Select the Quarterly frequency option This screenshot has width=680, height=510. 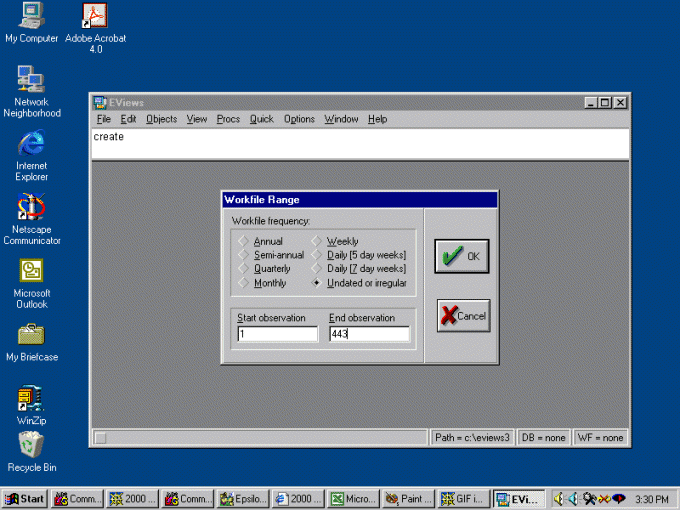pyautogui.click(x=244, y=269)
